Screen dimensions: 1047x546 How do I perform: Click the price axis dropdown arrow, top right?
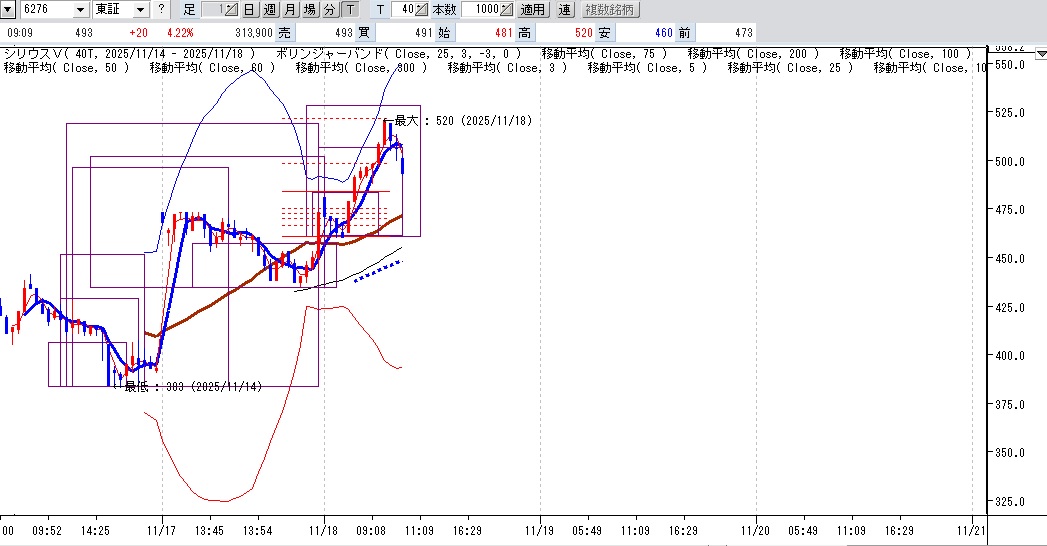point(1040,54)
